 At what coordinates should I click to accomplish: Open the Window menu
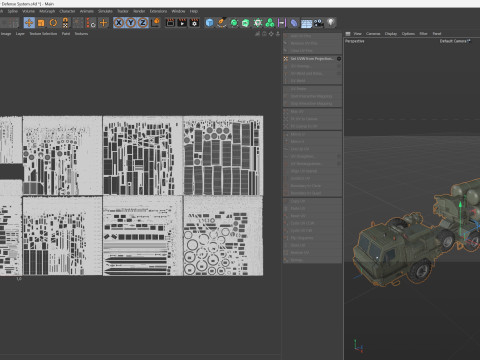click(178, 11)
